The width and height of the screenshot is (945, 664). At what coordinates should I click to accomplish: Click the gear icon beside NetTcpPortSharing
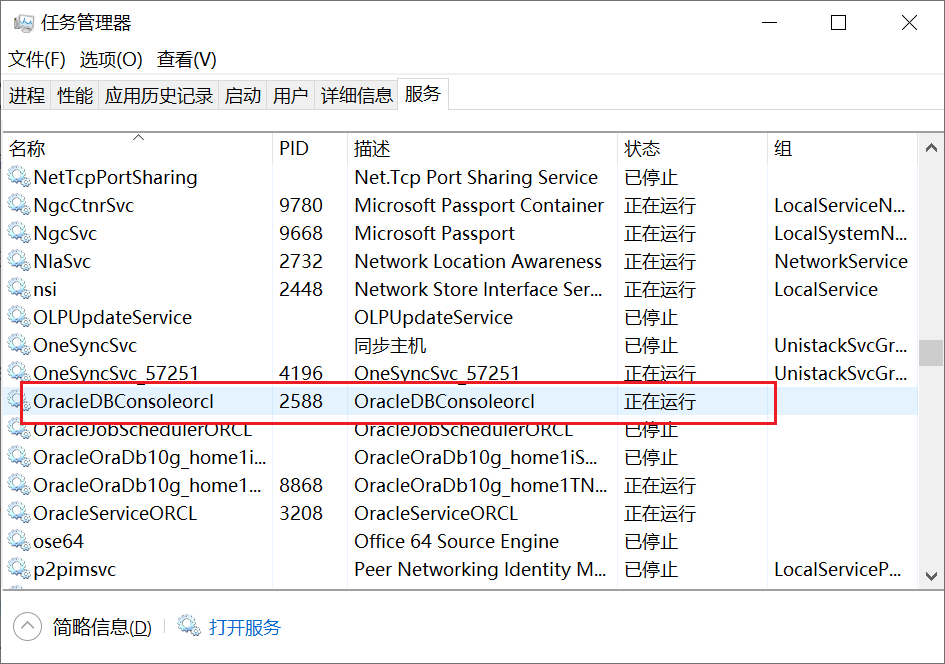tap(19, 177)
